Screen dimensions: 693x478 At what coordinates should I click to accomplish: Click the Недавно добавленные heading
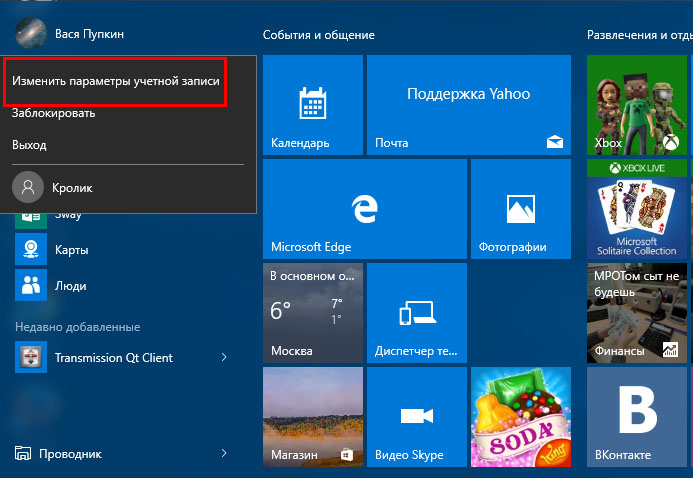tap(78, 327)
